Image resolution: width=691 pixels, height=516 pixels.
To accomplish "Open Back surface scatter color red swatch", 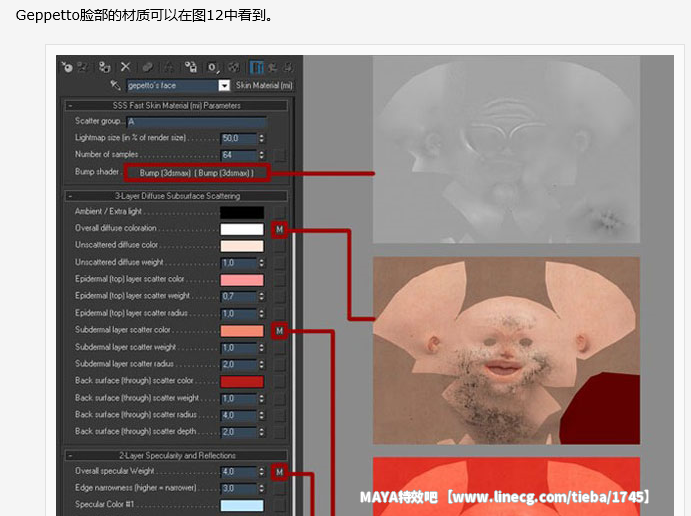I will tap(242, 382).
